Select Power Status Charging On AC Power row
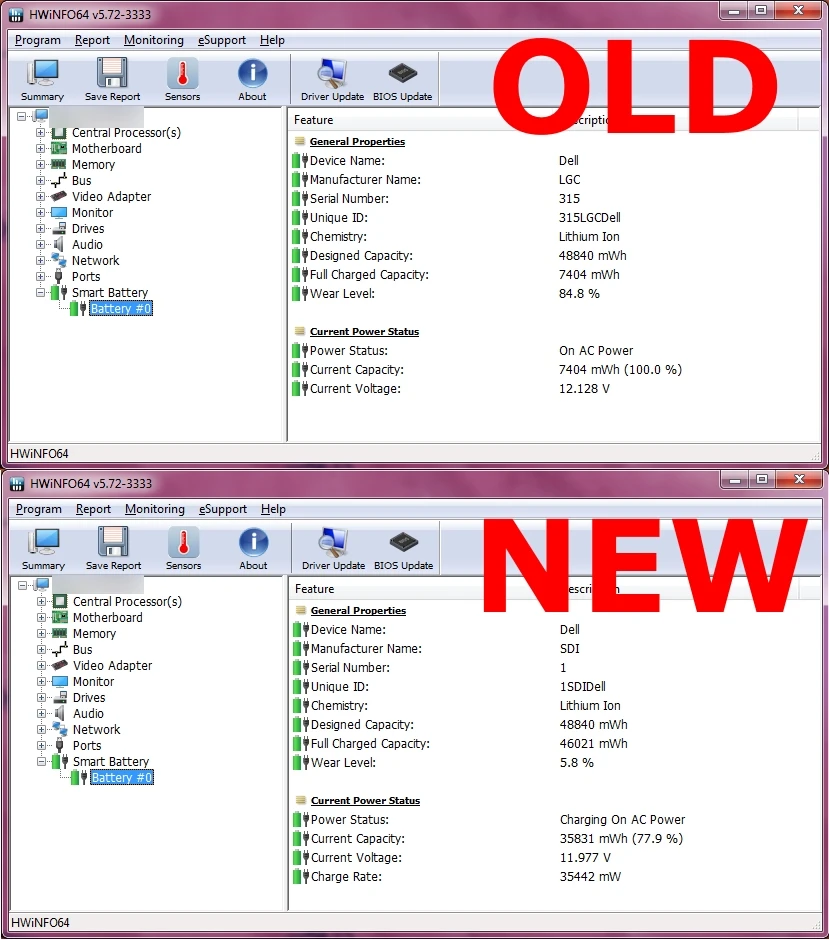 pyautogui.click(x=556, y=820)
